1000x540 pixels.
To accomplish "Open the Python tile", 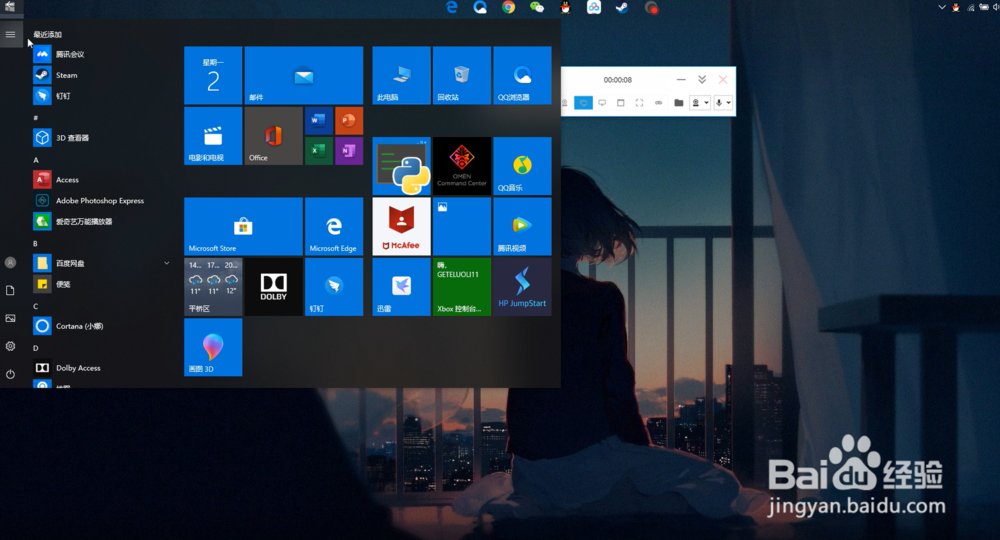I will 401,166.
